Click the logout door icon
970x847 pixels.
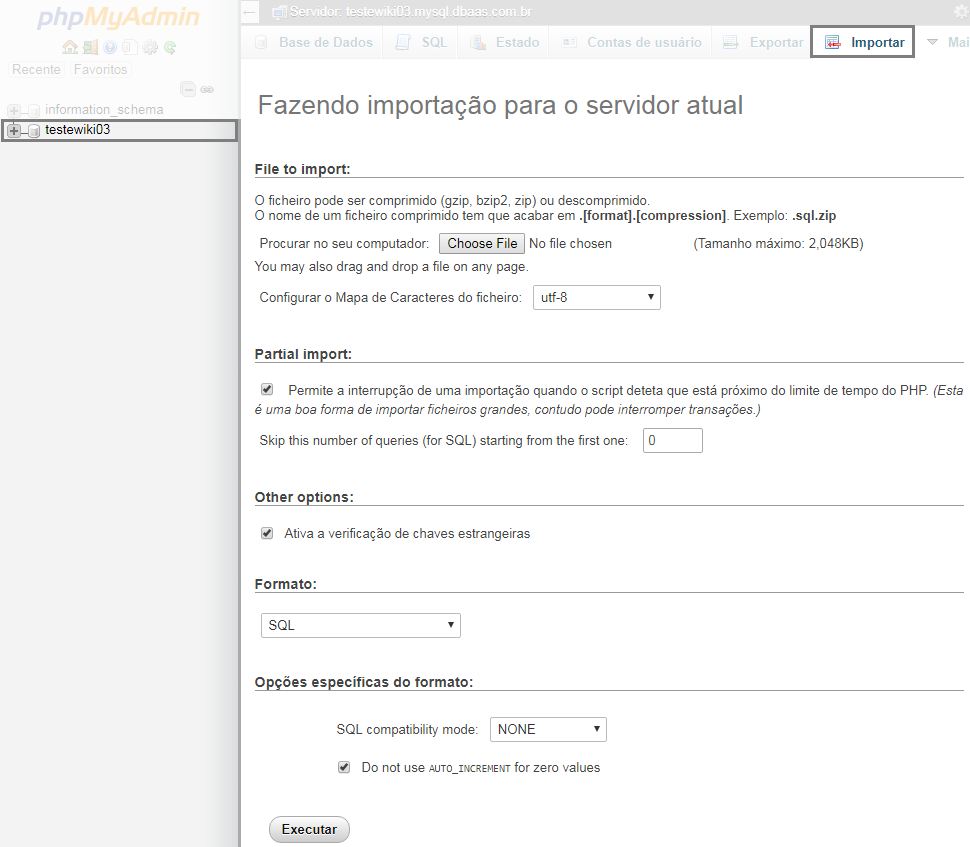[x=90, y=47]
